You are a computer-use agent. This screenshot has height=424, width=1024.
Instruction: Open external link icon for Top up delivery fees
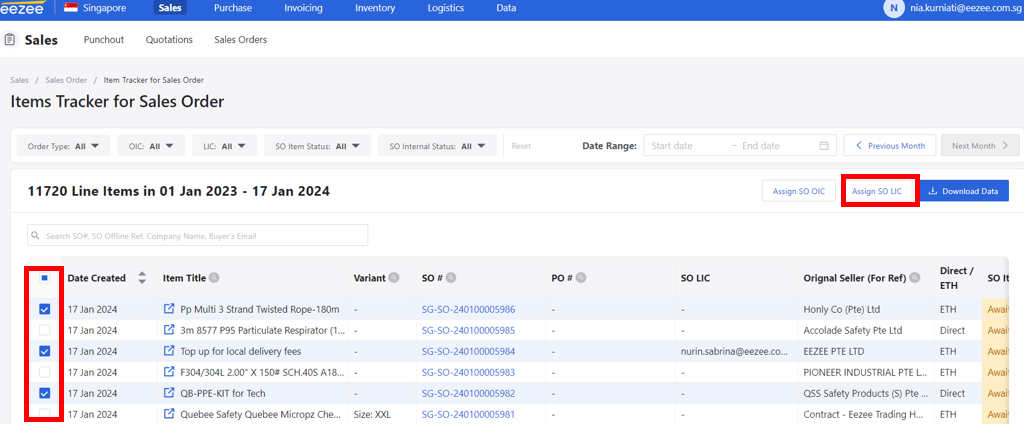pyautogui.click(x=169, y=351)
